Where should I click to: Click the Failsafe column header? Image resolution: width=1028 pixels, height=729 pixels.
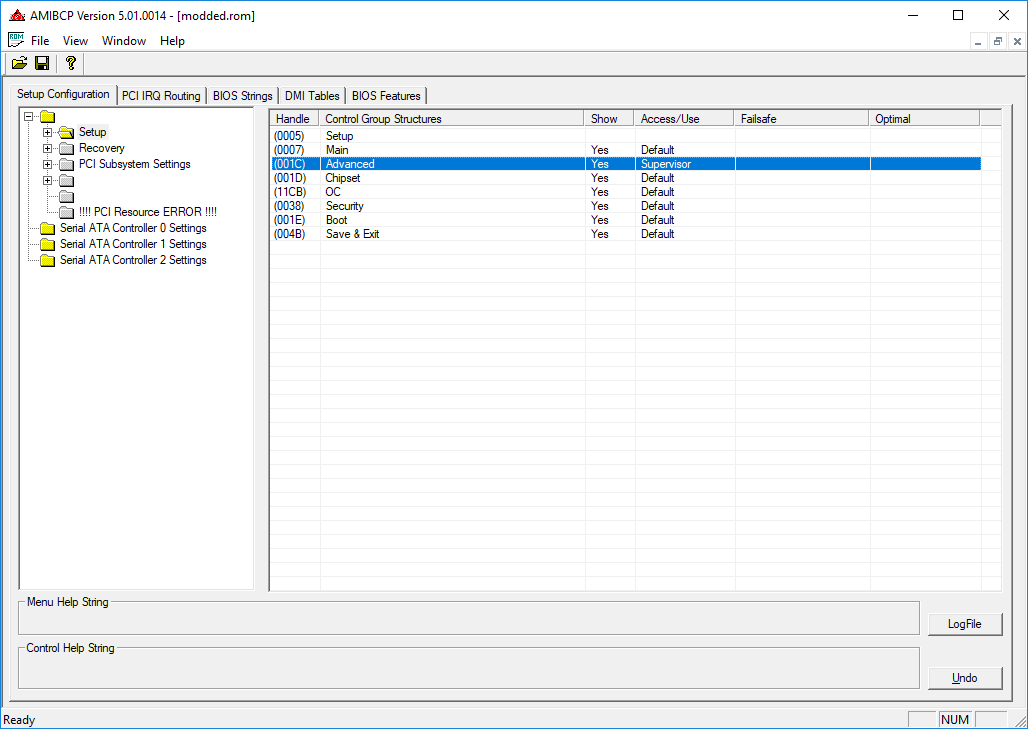tap(801, 119)
